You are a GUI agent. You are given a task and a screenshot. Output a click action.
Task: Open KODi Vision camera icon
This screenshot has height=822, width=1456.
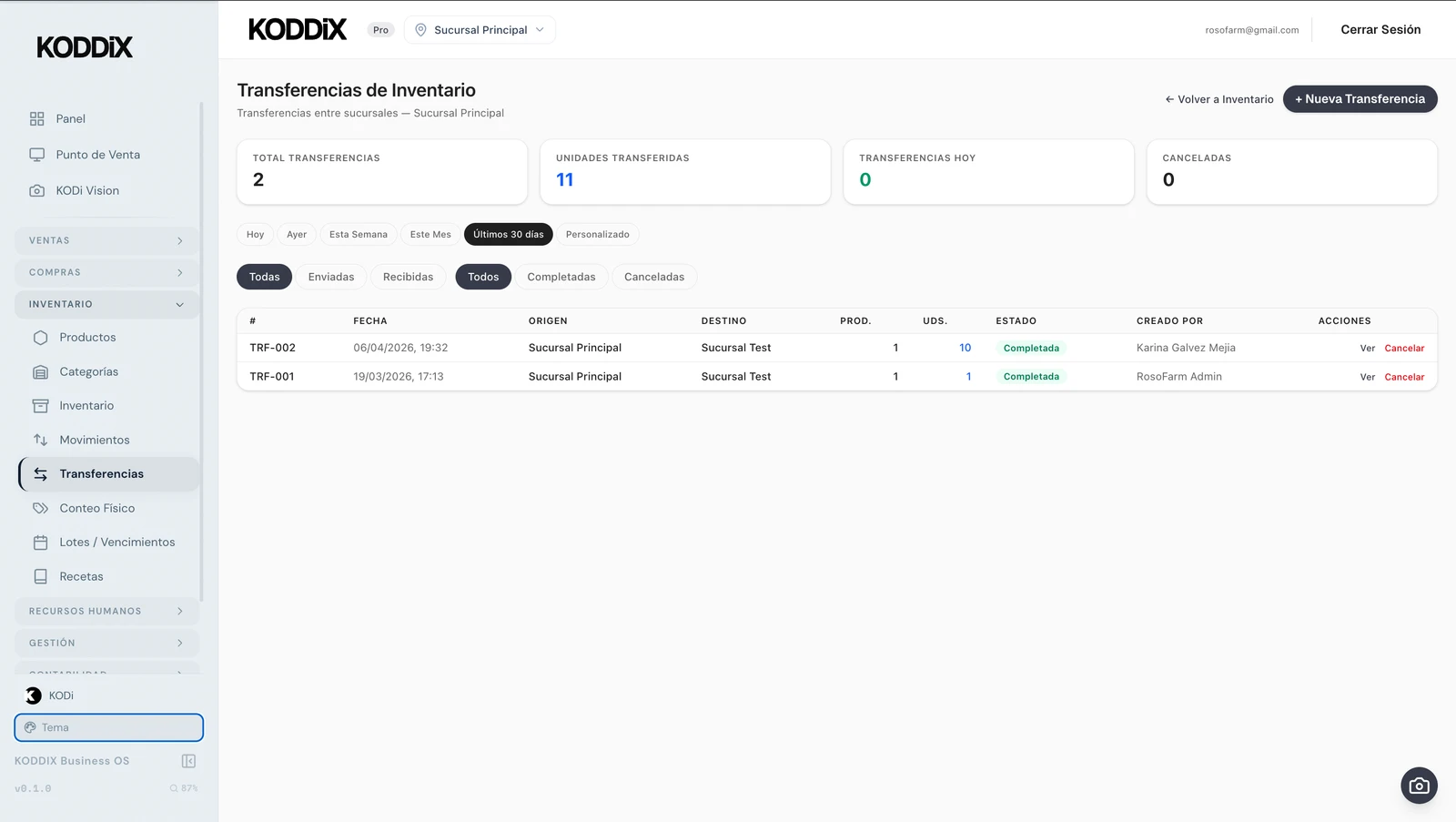37,191
